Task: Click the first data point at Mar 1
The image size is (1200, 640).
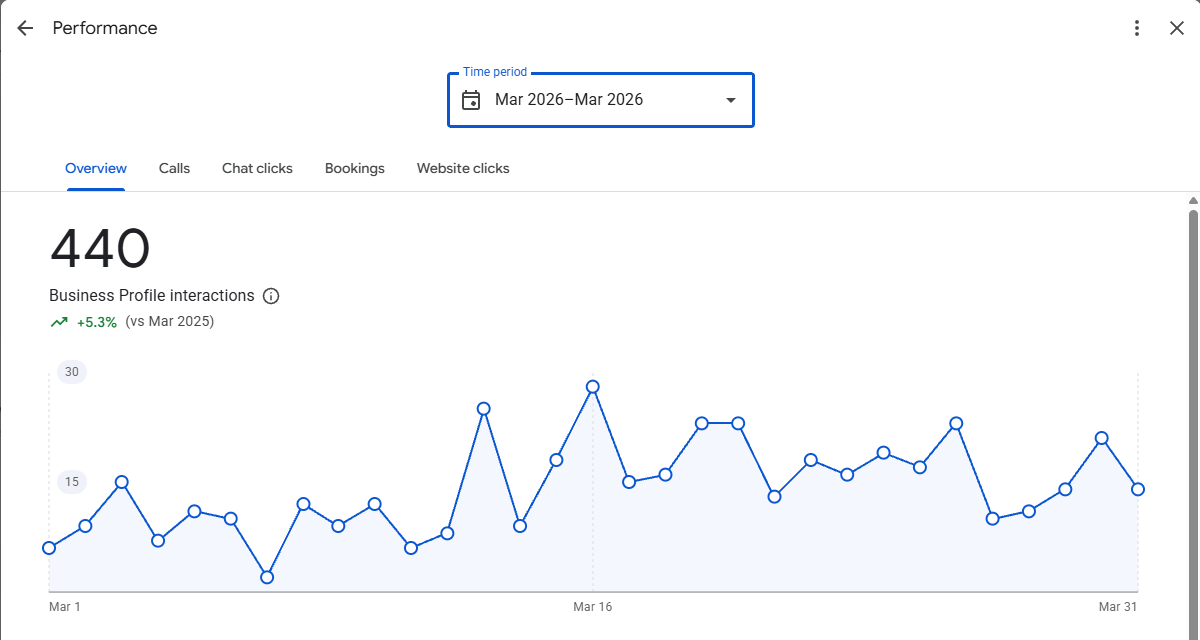Action: [x=49, y=548]
